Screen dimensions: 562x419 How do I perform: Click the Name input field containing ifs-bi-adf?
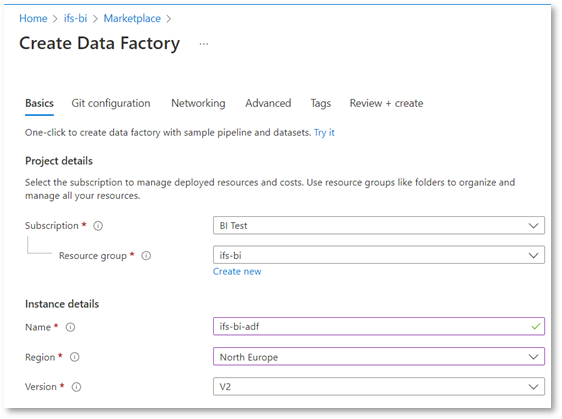[379, 327]
